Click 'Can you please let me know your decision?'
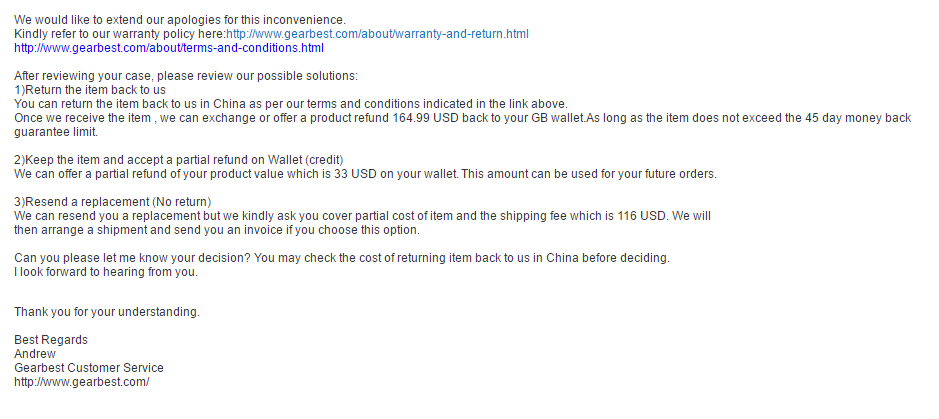 click(132, 258)
